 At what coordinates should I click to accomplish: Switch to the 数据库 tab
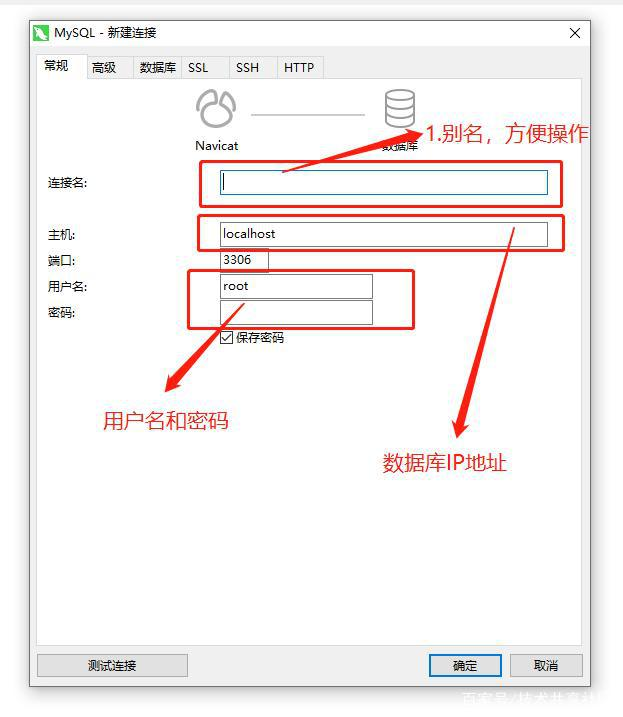tap(158, 68)
